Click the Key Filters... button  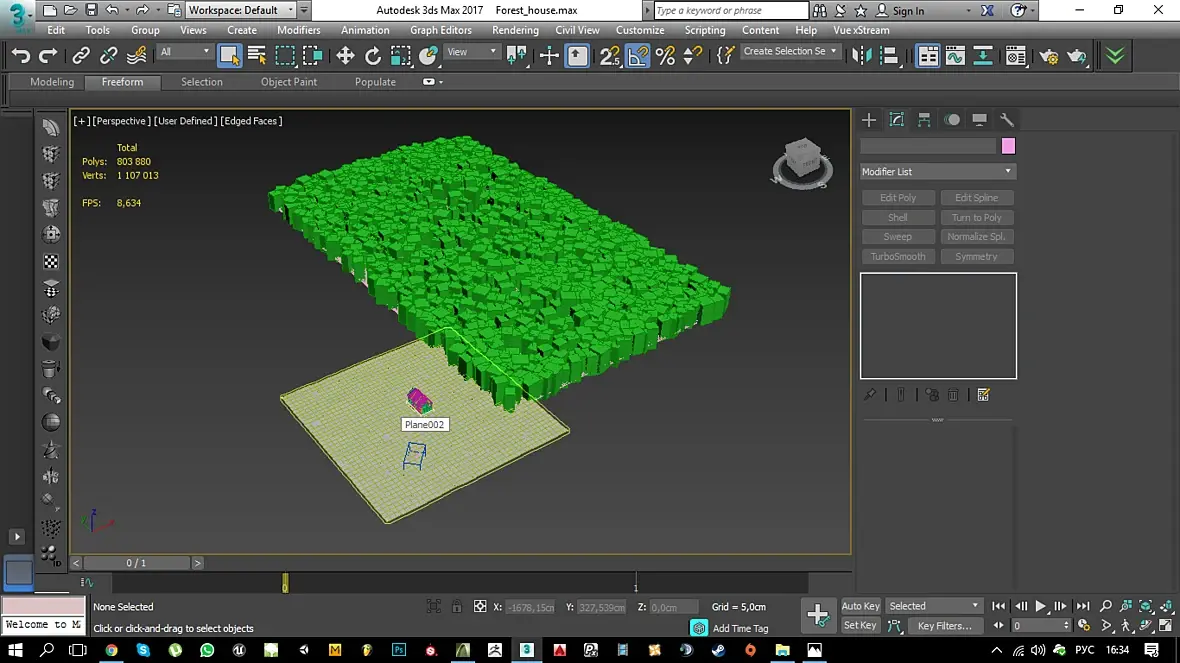coord(944,626)
